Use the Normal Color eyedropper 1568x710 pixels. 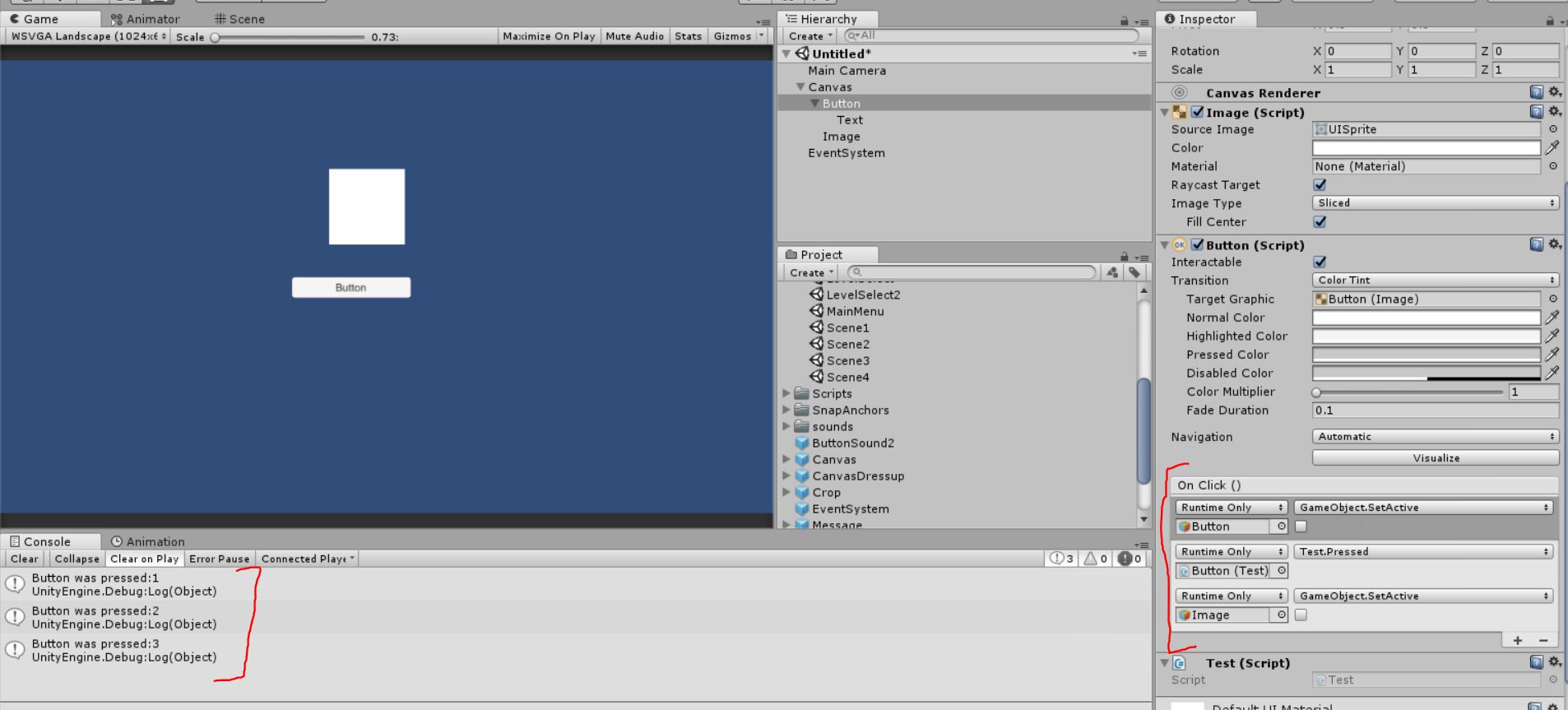tap(1552, 318)
